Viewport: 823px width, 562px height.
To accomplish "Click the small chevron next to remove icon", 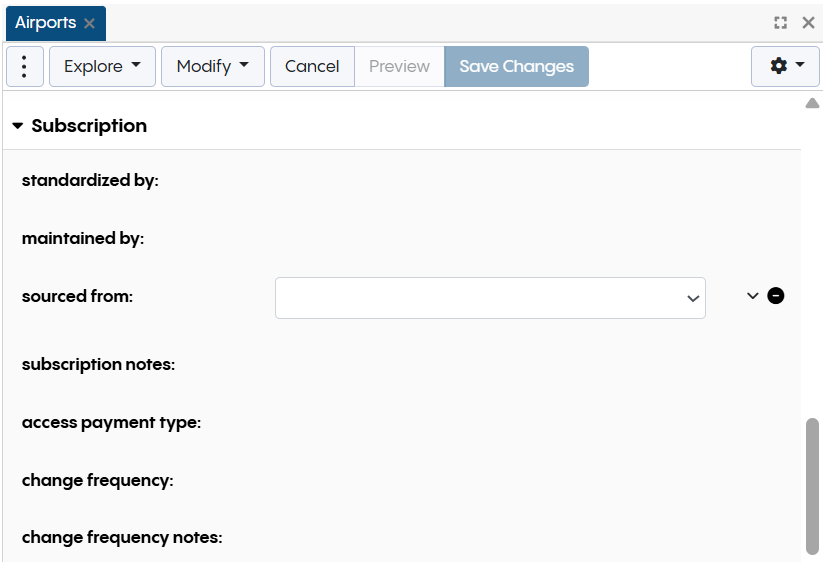I will tap(752, 296).
